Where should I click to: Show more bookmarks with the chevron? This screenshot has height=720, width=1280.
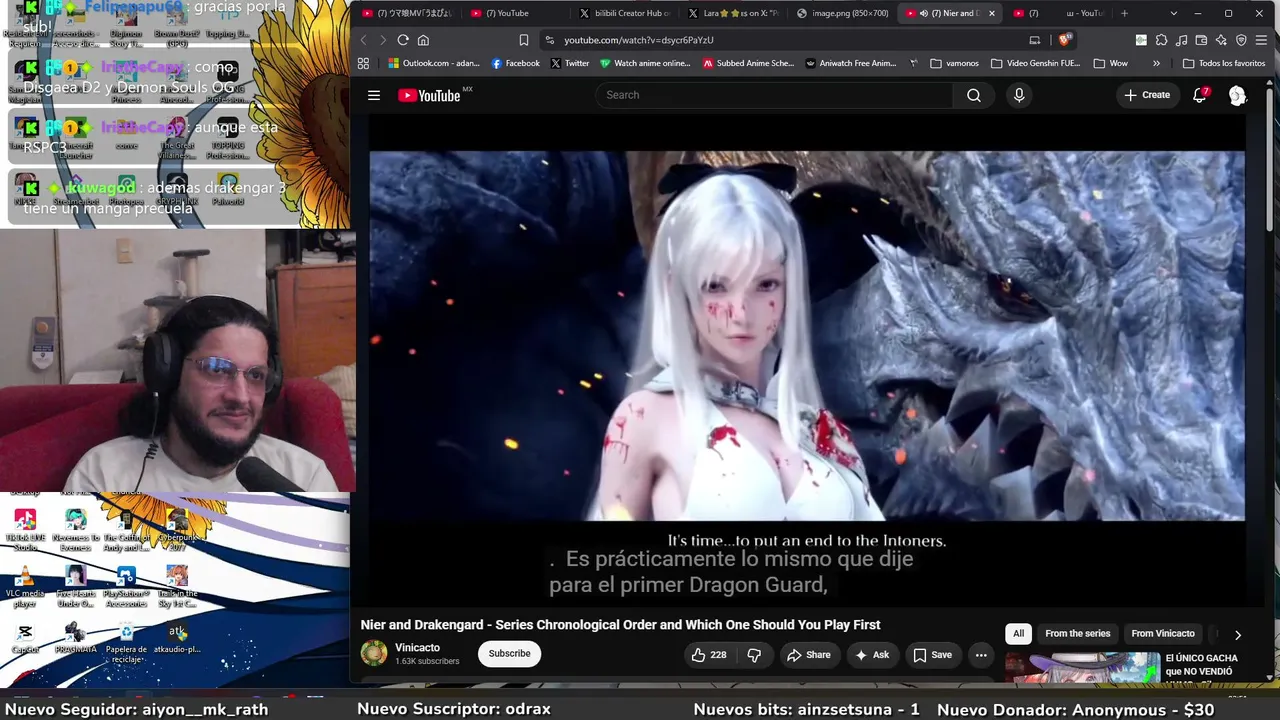1156,63
